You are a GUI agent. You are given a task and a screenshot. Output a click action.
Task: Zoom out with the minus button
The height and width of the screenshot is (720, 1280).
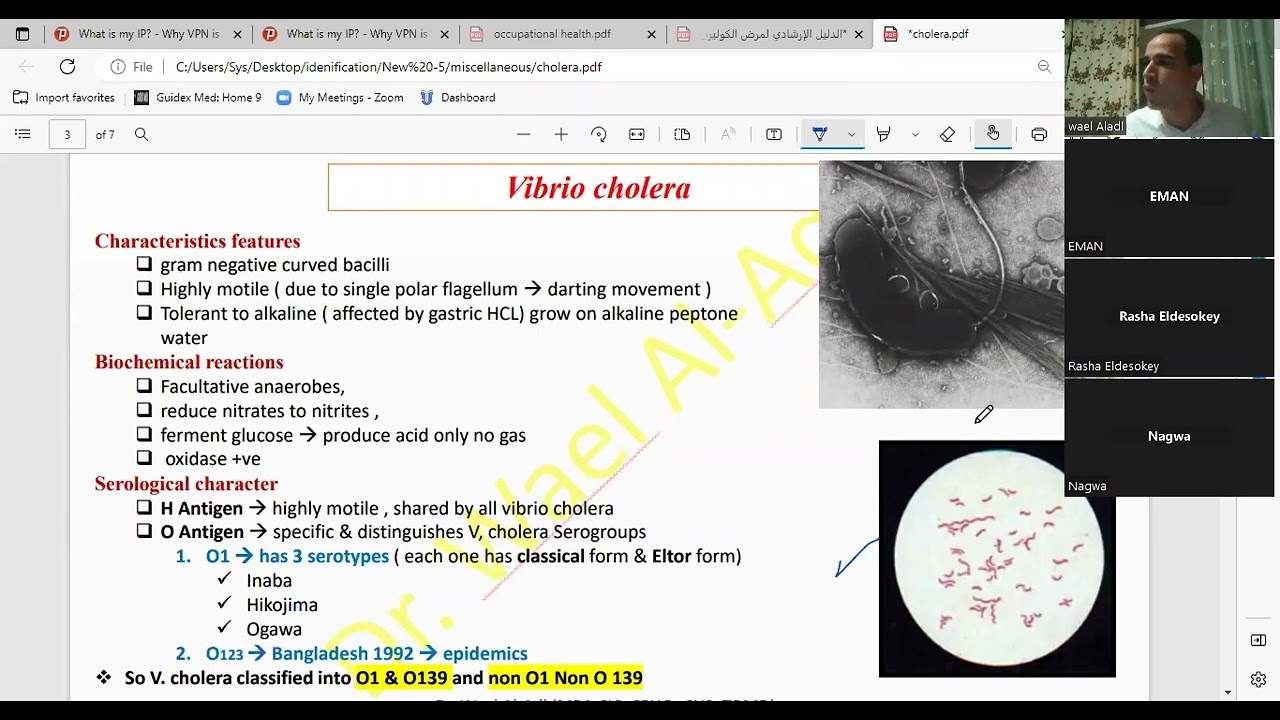[523, 134]
